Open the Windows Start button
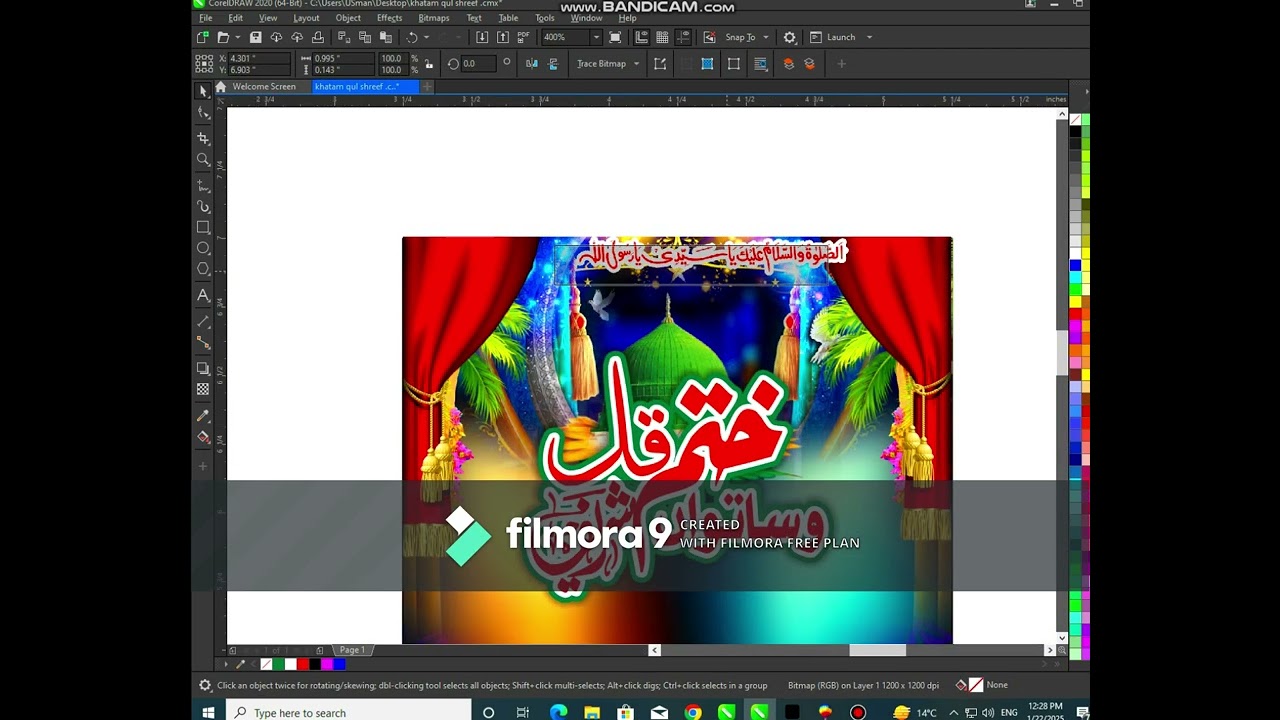Viewport: 1280px width, 720px height. point(209,712)
